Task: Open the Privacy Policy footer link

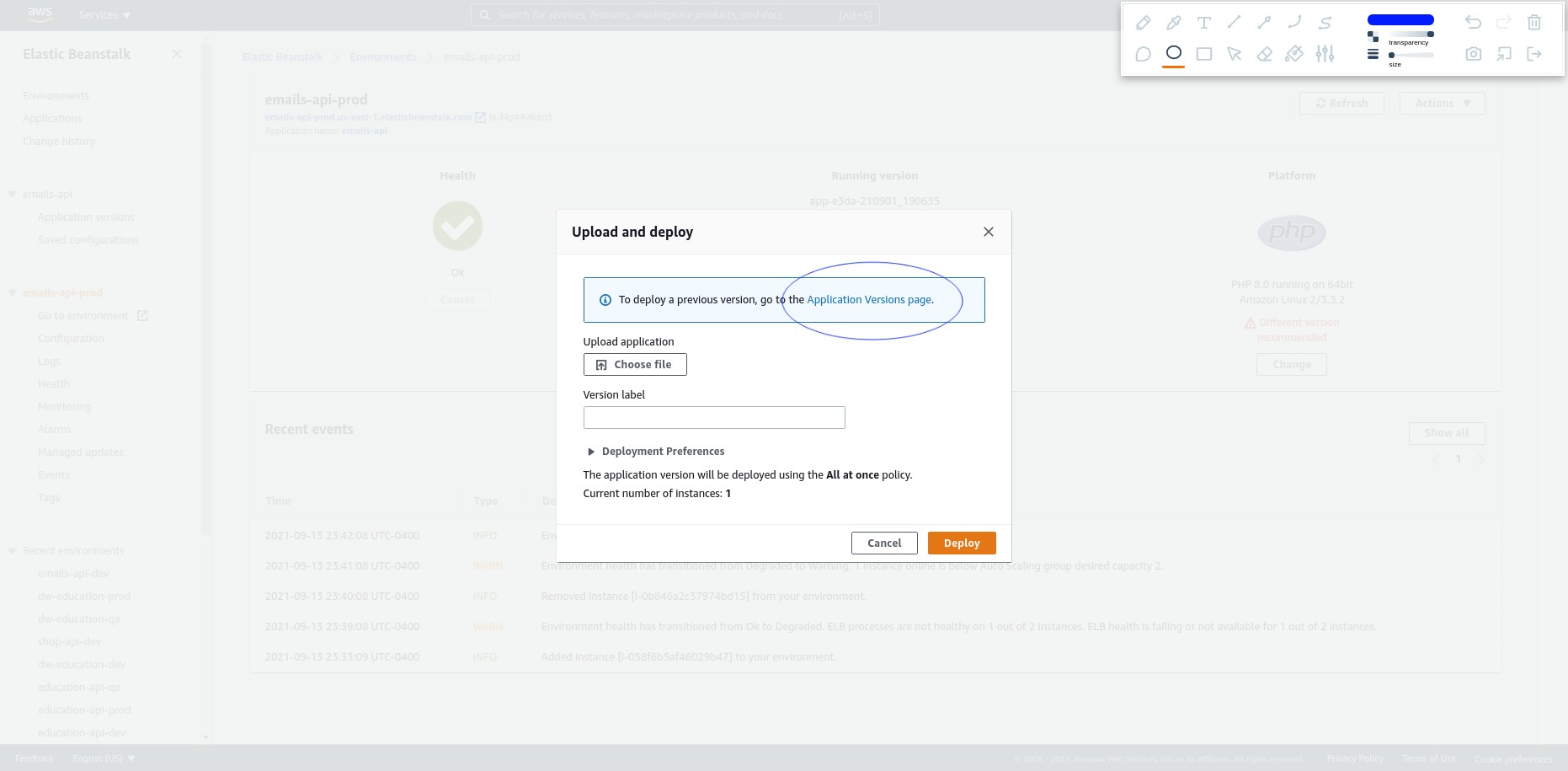Action: tap(1354, 758)
